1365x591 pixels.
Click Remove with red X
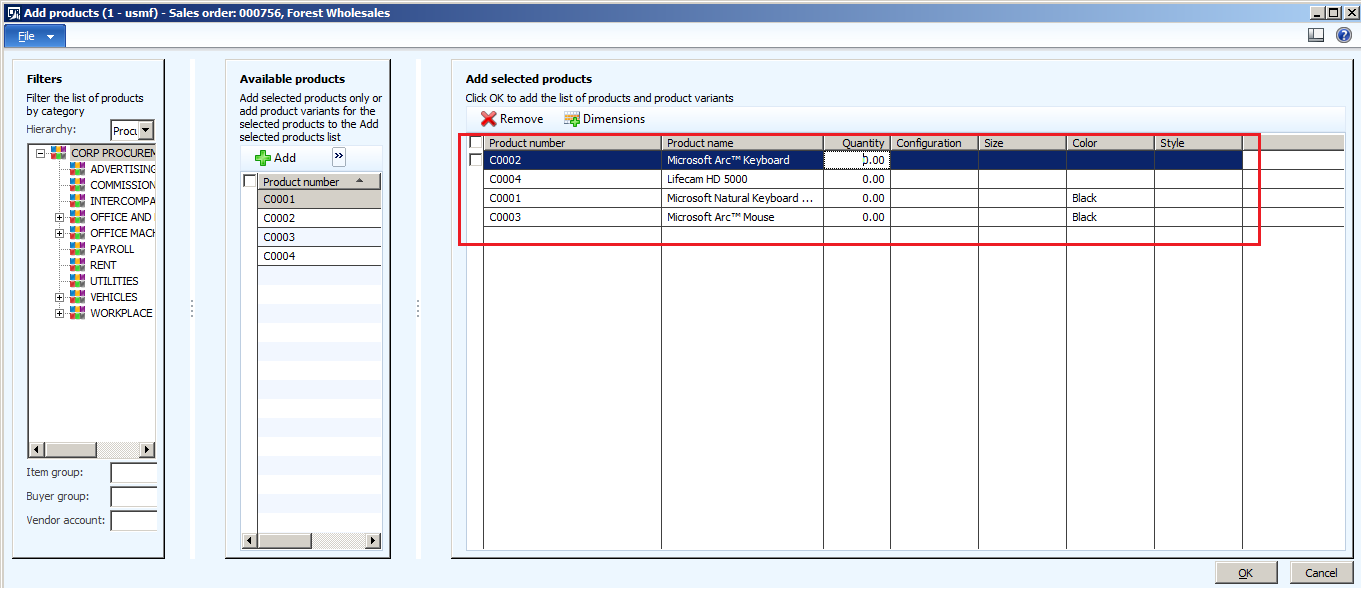pos(512,119)
